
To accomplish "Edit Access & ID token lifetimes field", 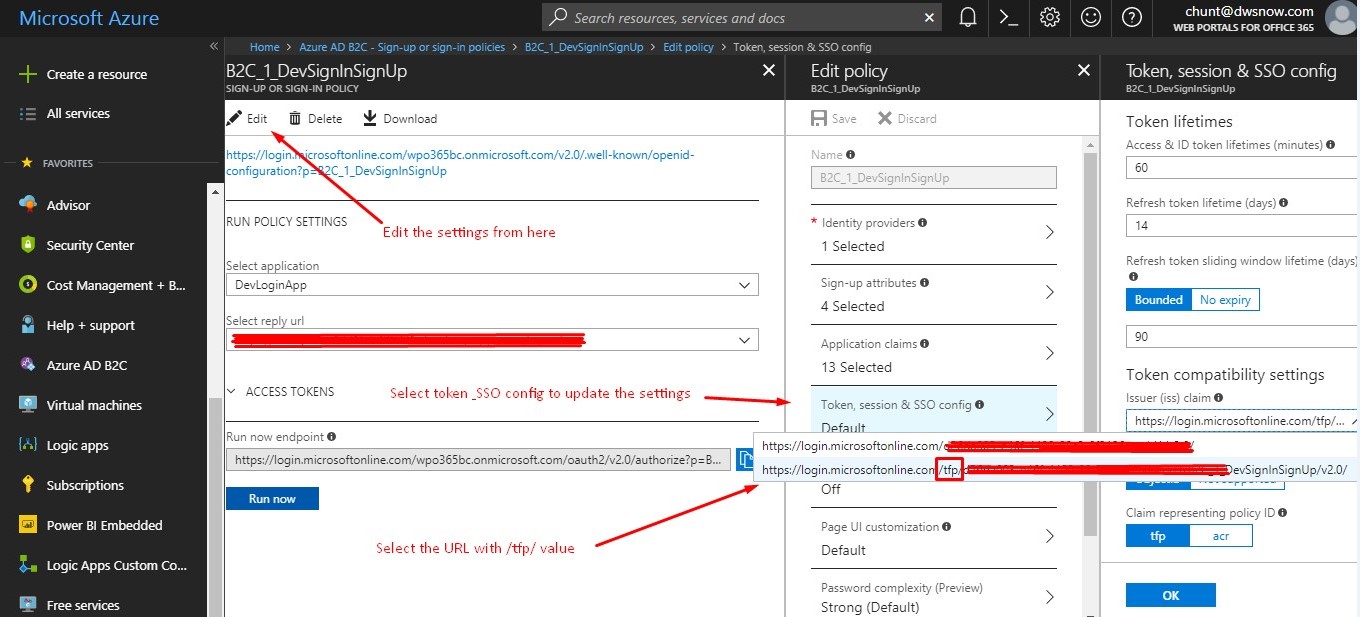I will pyautogui.click(x=1242, y=168).
